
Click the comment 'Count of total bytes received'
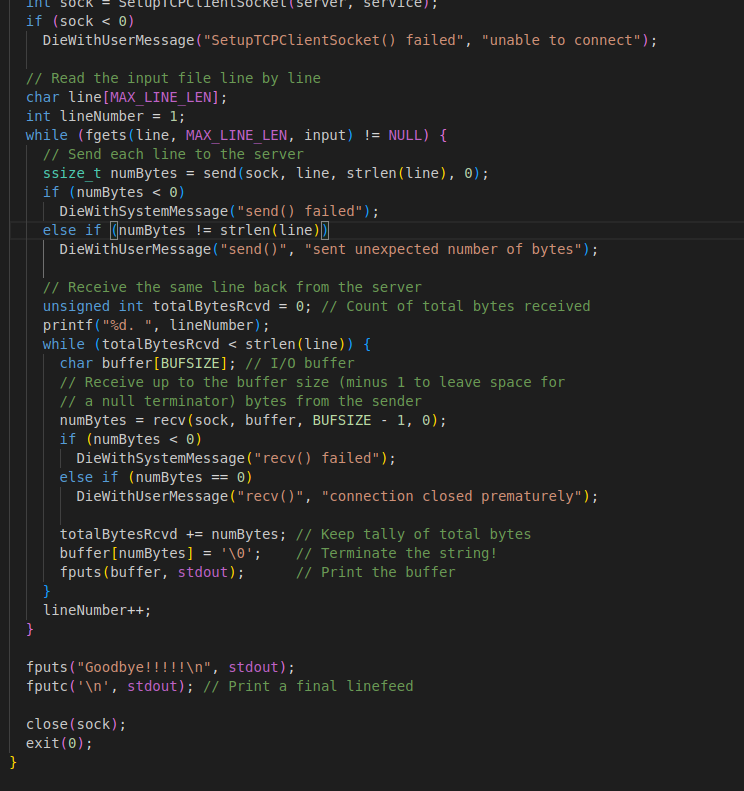(x=455, y=306)
